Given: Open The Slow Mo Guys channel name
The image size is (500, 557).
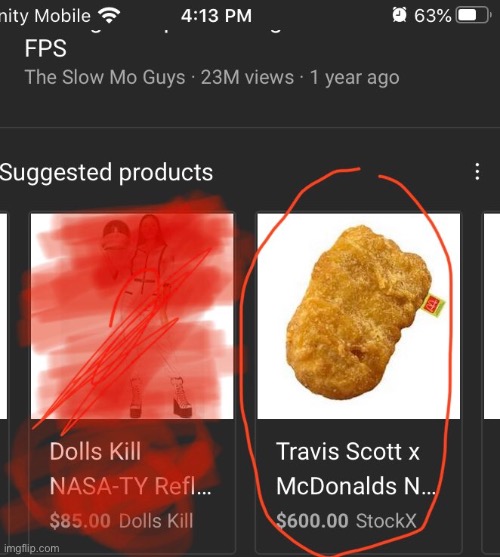Looking at the screenshot, I should [105, 77].
